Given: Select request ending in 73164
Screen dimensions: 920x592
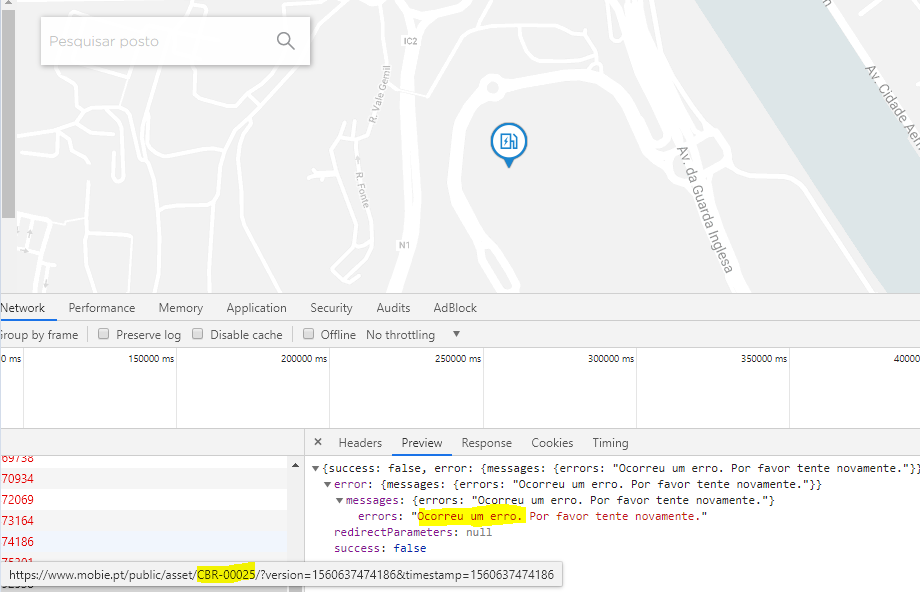Looking at the screenshot, I should pyautogui.click(x=18, y=520).
